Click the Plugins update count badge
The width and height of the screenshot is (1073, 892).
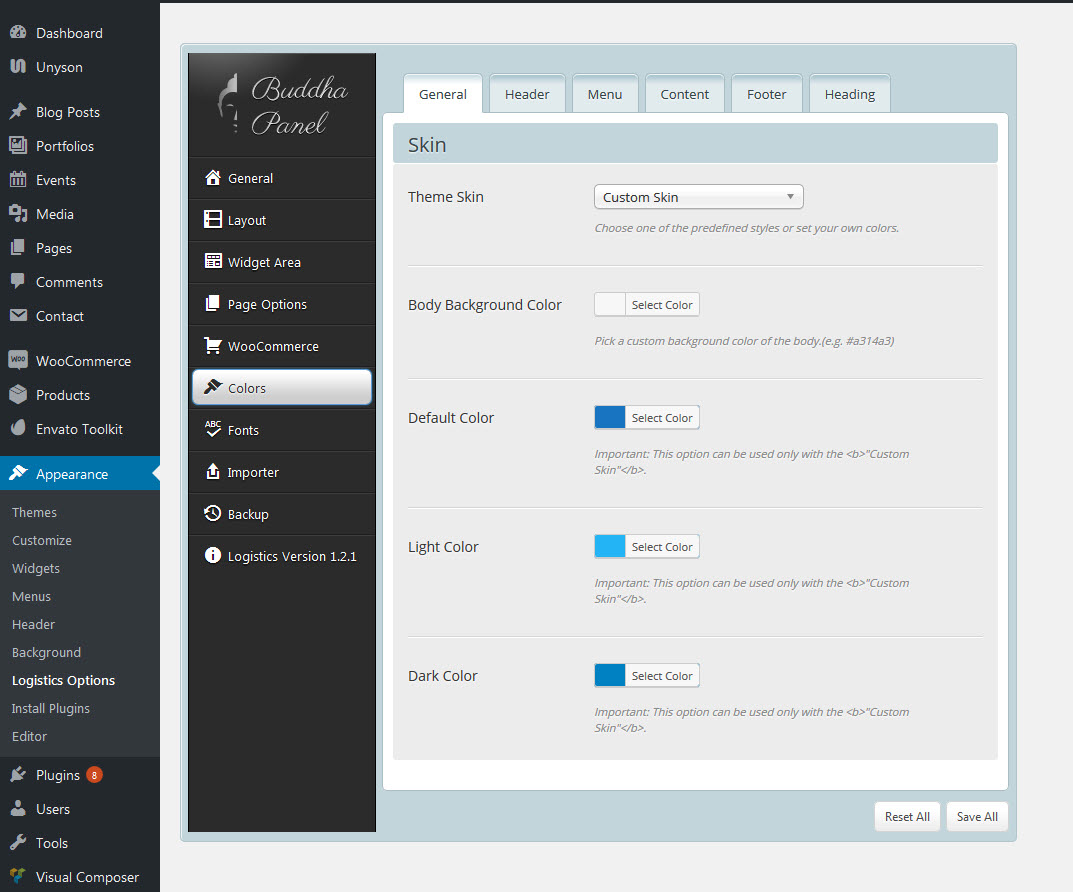94,775
